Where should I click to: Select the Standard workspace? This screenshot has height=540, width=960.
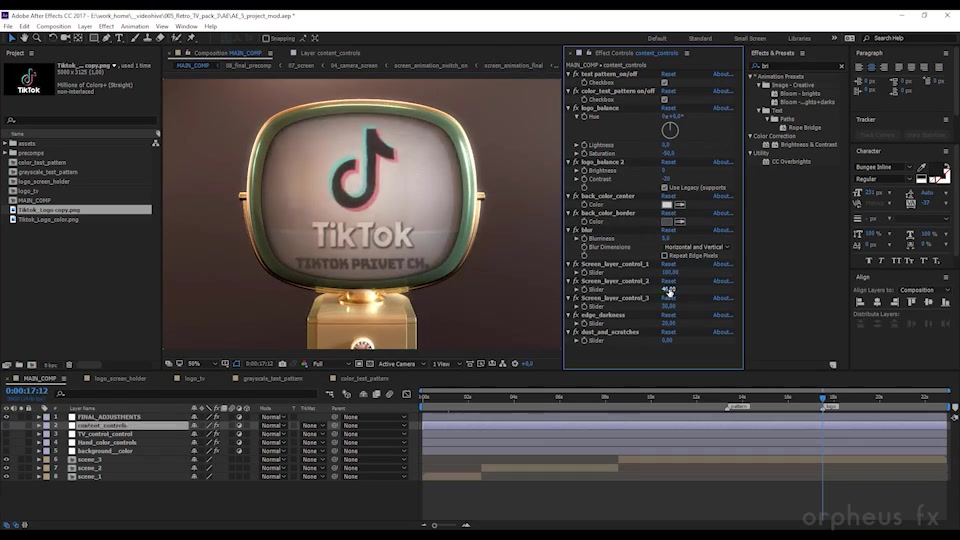(700, 39)
